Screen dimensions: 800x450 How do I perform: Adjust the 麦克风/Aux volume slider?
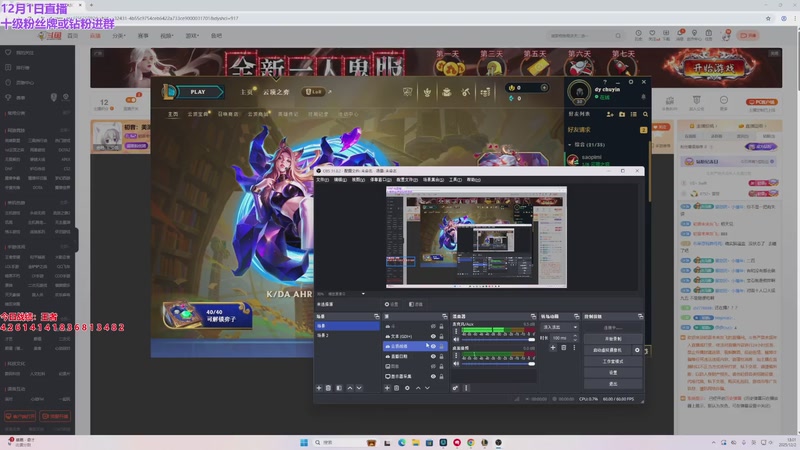tap(498, 339)
